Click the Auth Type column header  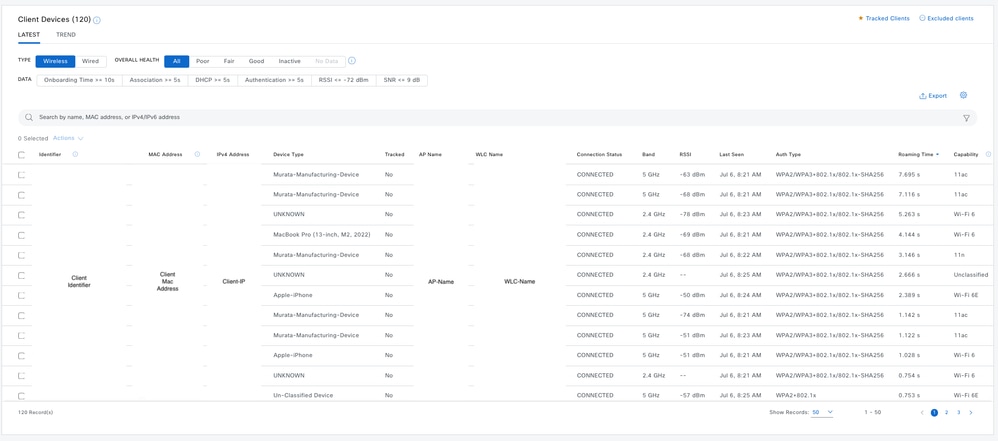(x=789, y=155)
